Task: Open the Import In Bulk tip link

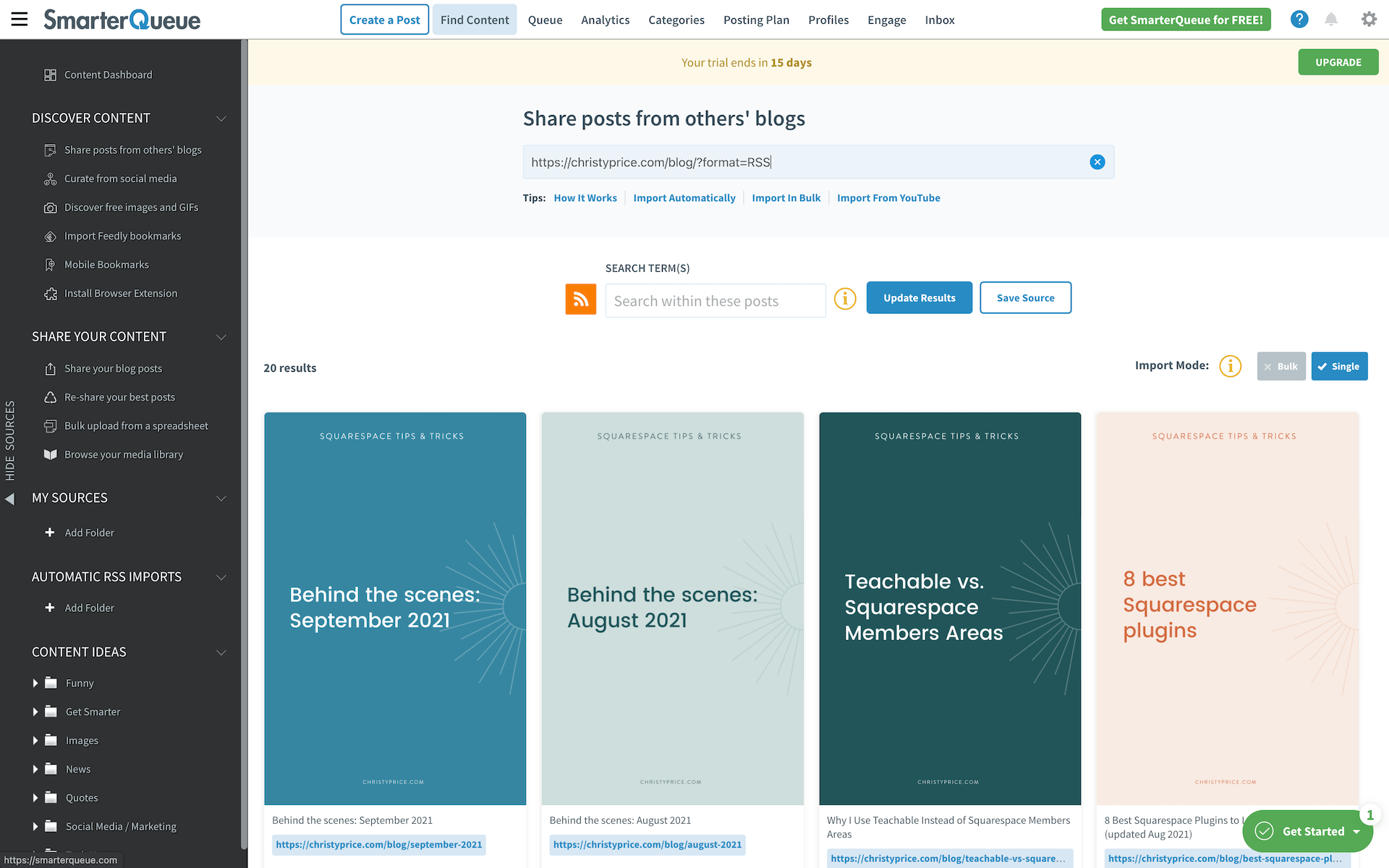Action: pyautogui.click(x=786, y=198)
